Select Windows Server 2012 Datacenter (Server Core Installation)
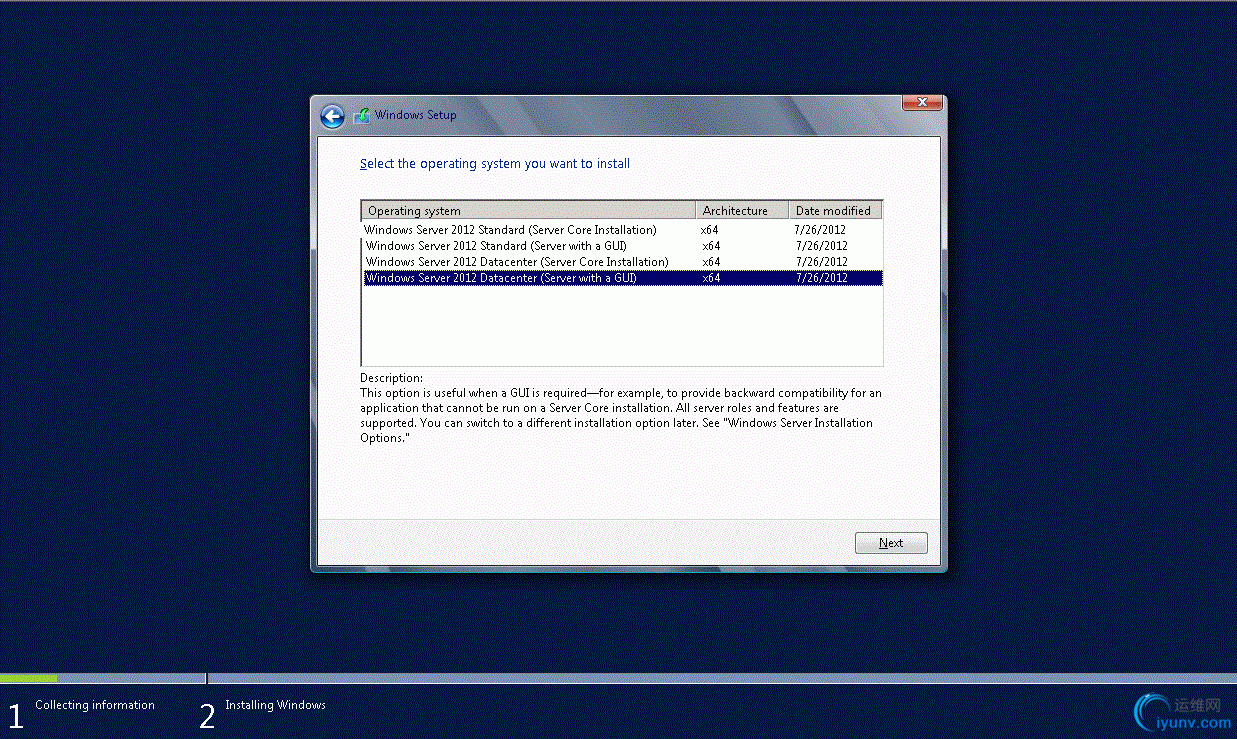1237x739 pixels. click(622, 262)
